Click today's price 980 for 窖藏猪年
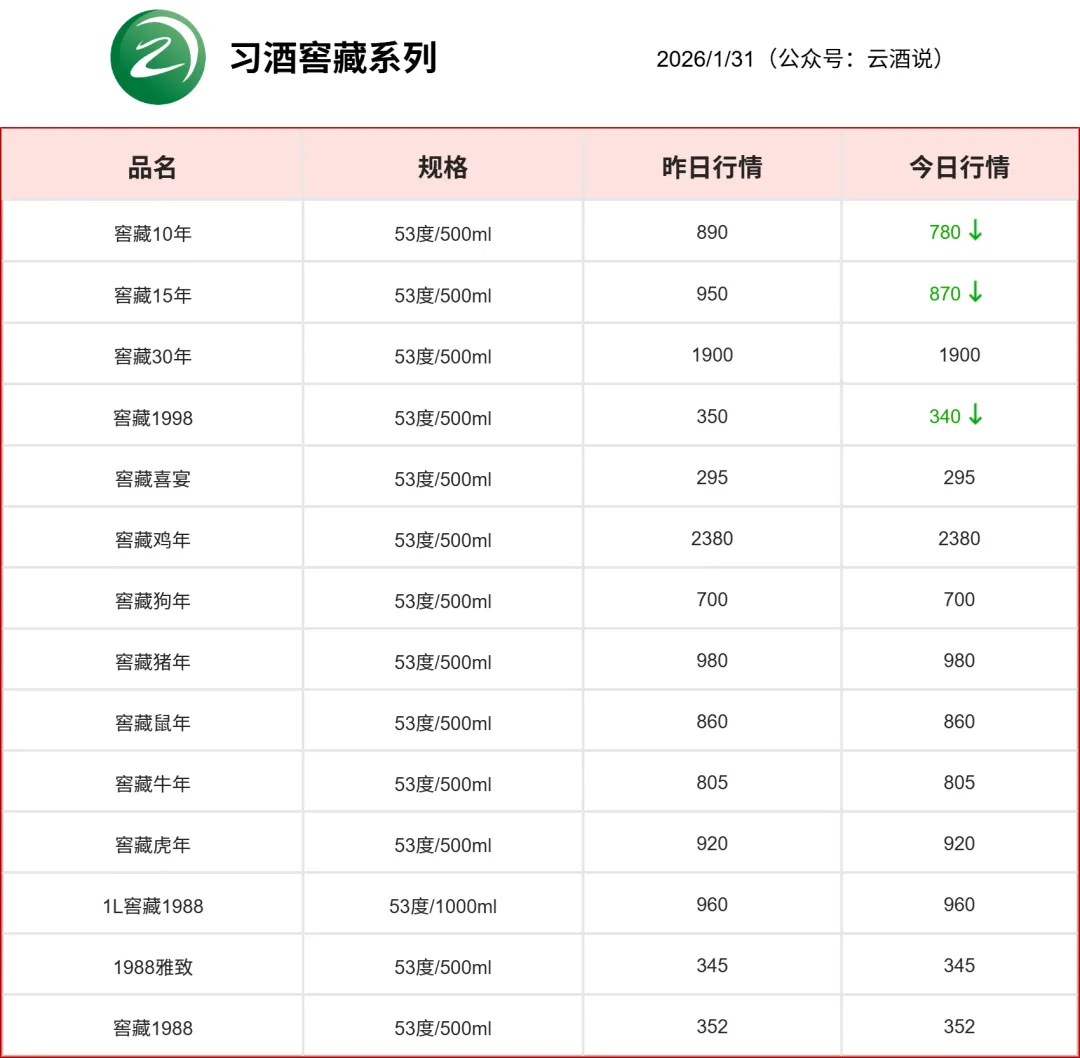Viewport: 1080px width, 1058px height. tap(959, 660)
